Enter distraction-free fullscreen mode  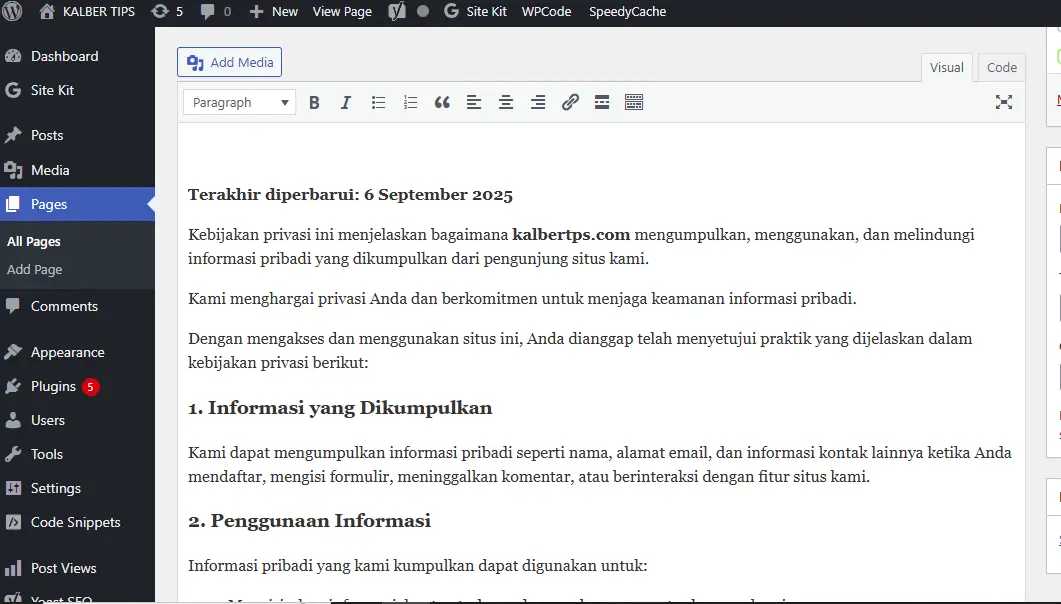[1004, 102]
